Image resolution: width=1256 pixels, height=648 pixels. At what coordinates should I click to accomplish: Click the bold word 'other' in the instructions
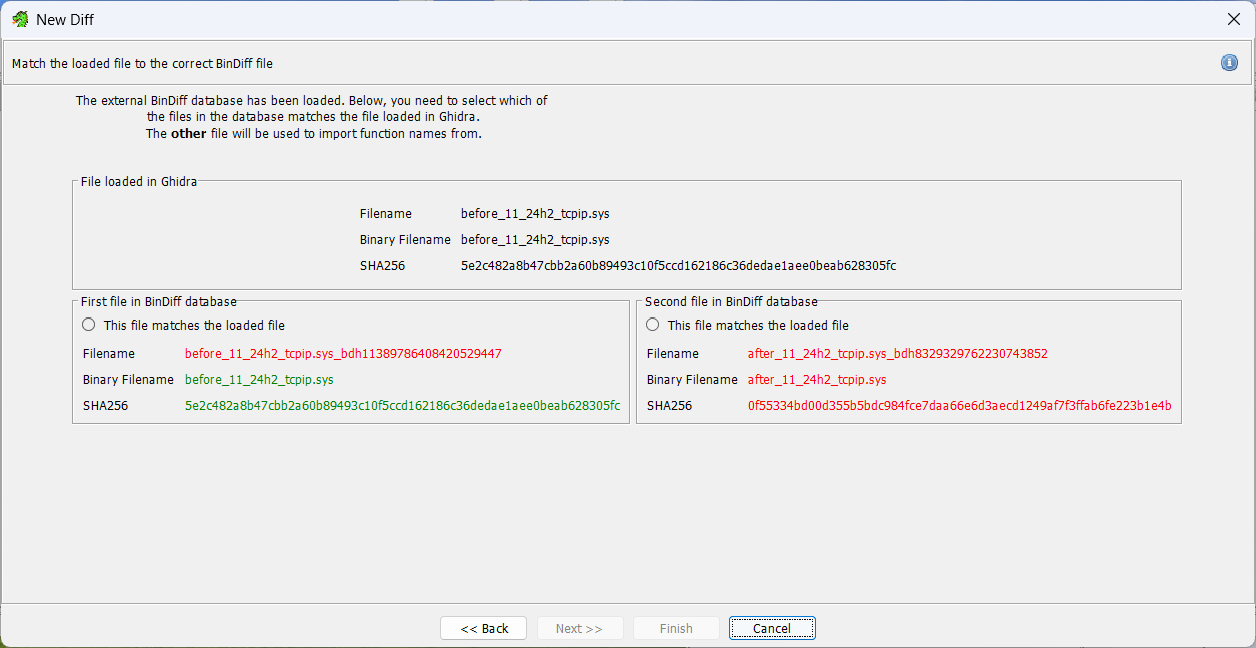(189, 133)
